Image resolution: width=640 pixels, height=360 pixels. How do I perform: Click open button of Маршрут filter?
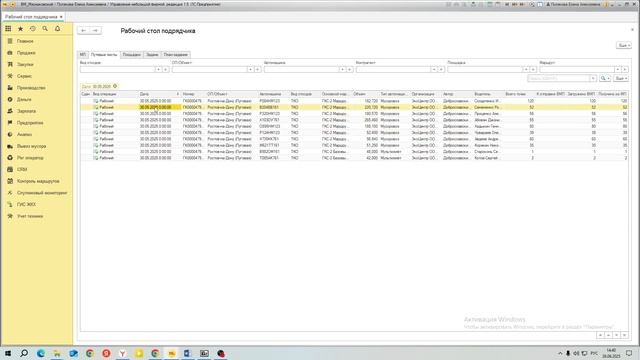pos(625,69)
